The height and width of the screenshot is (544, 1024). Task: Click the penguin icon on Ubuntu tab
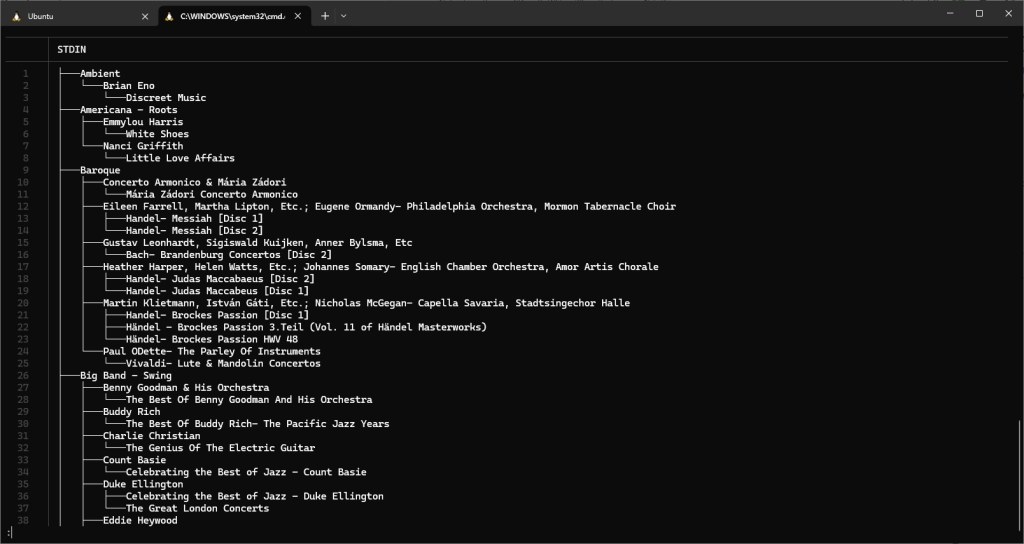tap(16, 16)
